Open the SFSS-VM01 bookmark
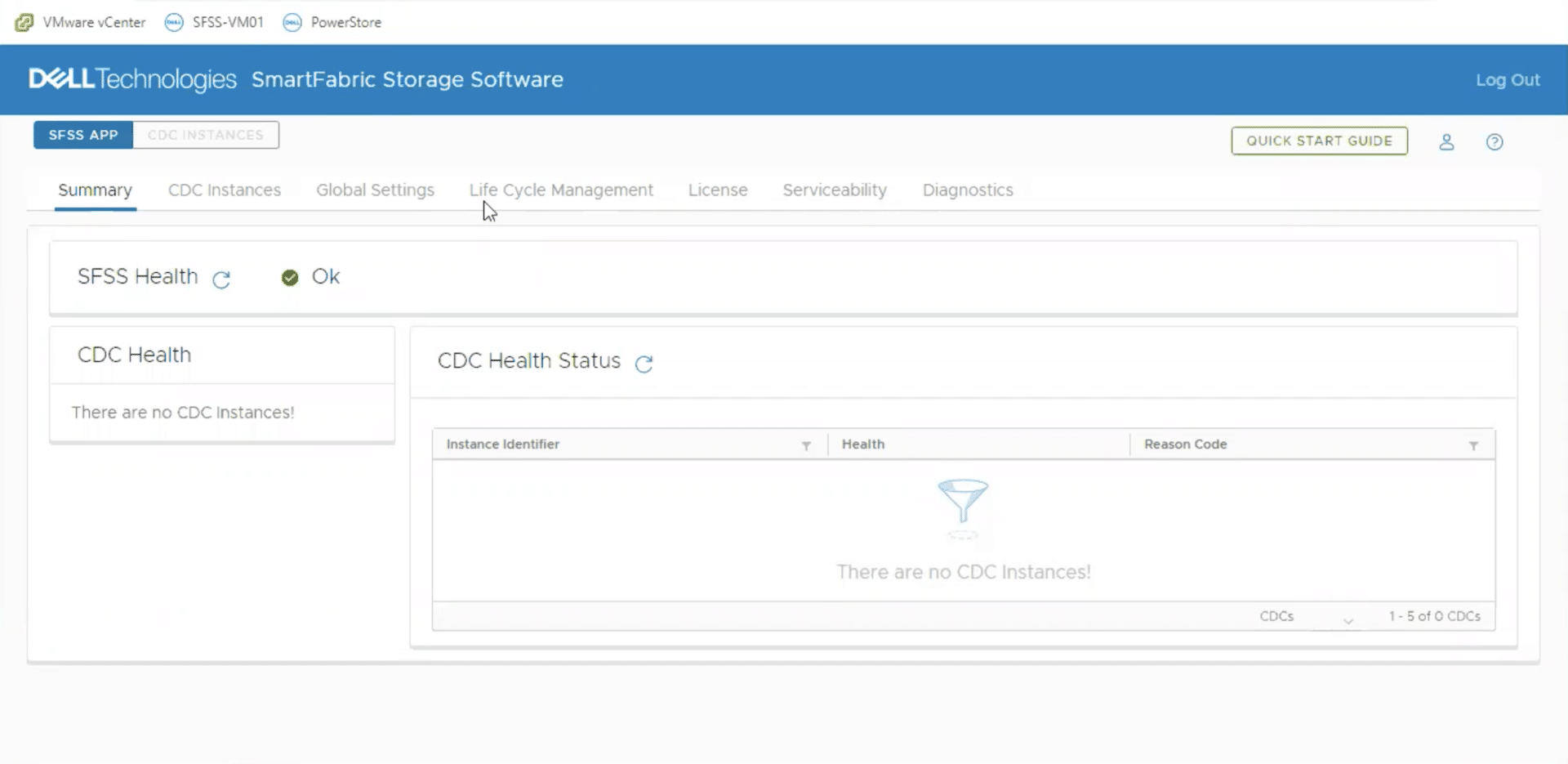Image resolution: width=1568 pixels, height=764 pixels. 215,22
